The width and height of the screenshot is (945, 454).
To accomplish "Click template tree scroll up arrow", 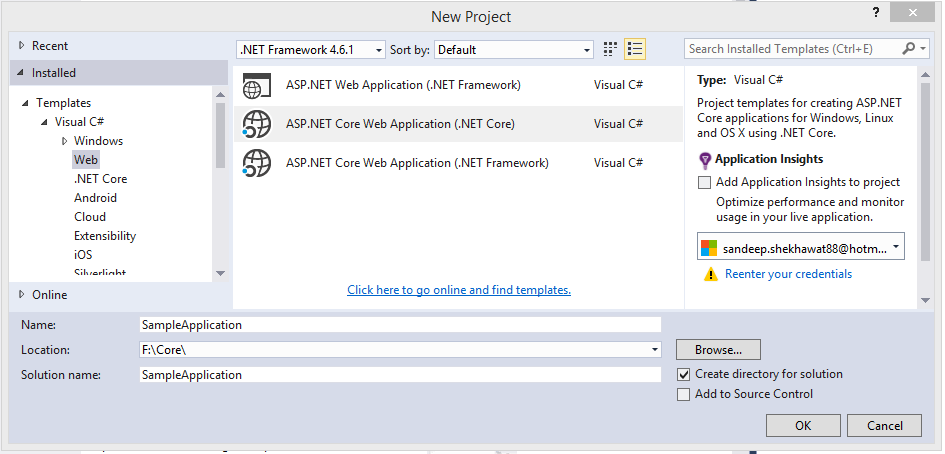I will pos(220,95).
